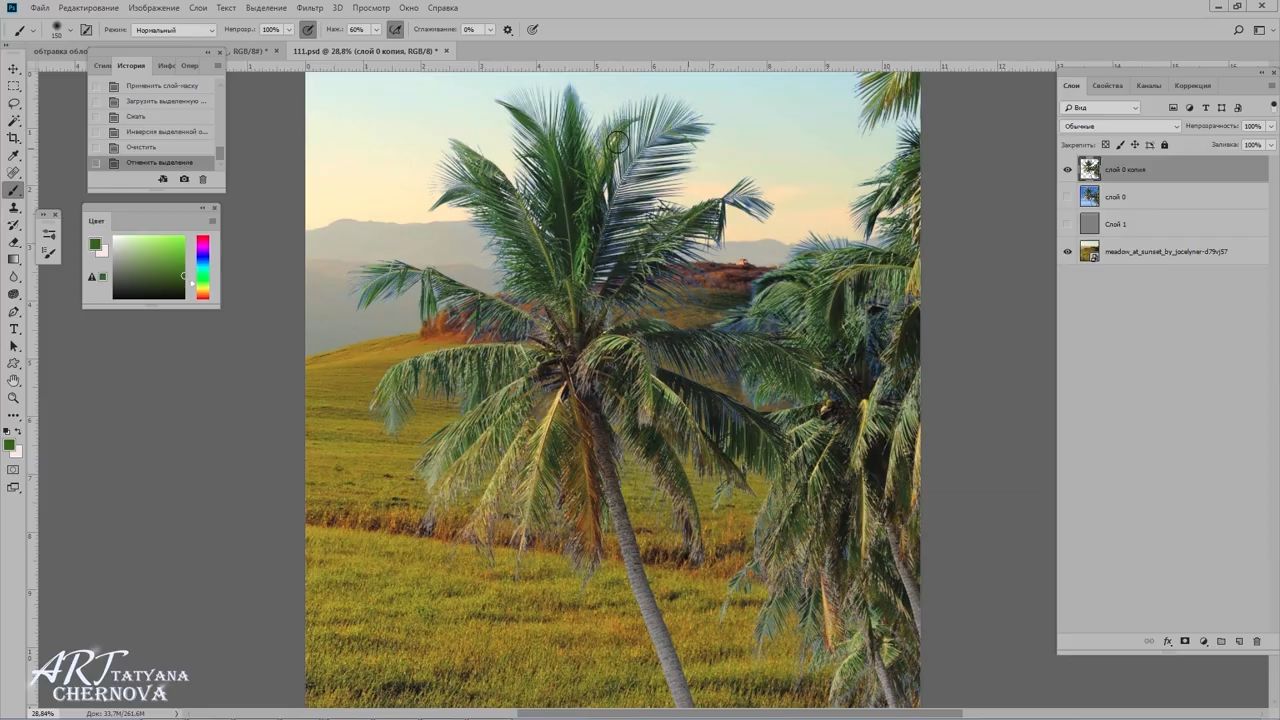1280x720 pixels.
Task: Switch to the Коррекция tab
Action: (1192, 85)
